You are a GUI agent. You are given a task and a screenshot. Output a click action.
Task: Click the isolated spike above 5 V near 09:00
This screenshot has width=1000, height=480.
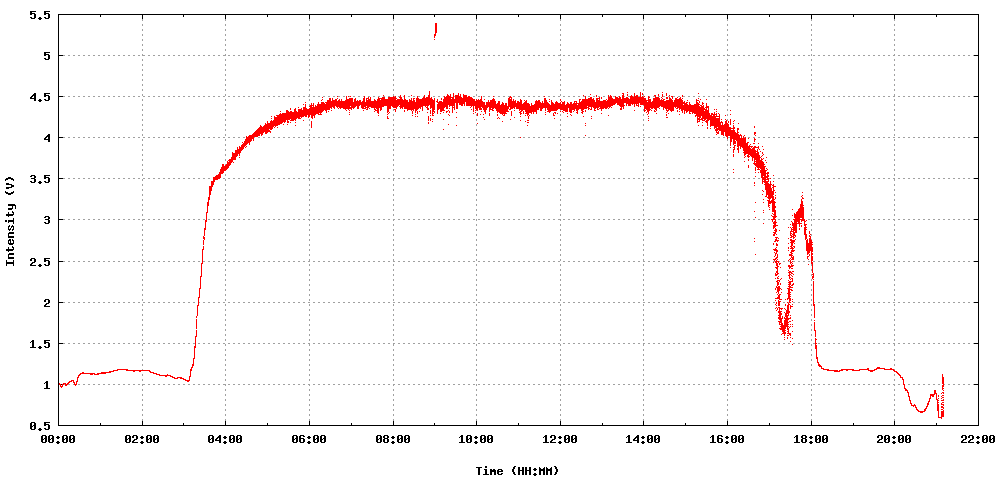coord(435,31)
